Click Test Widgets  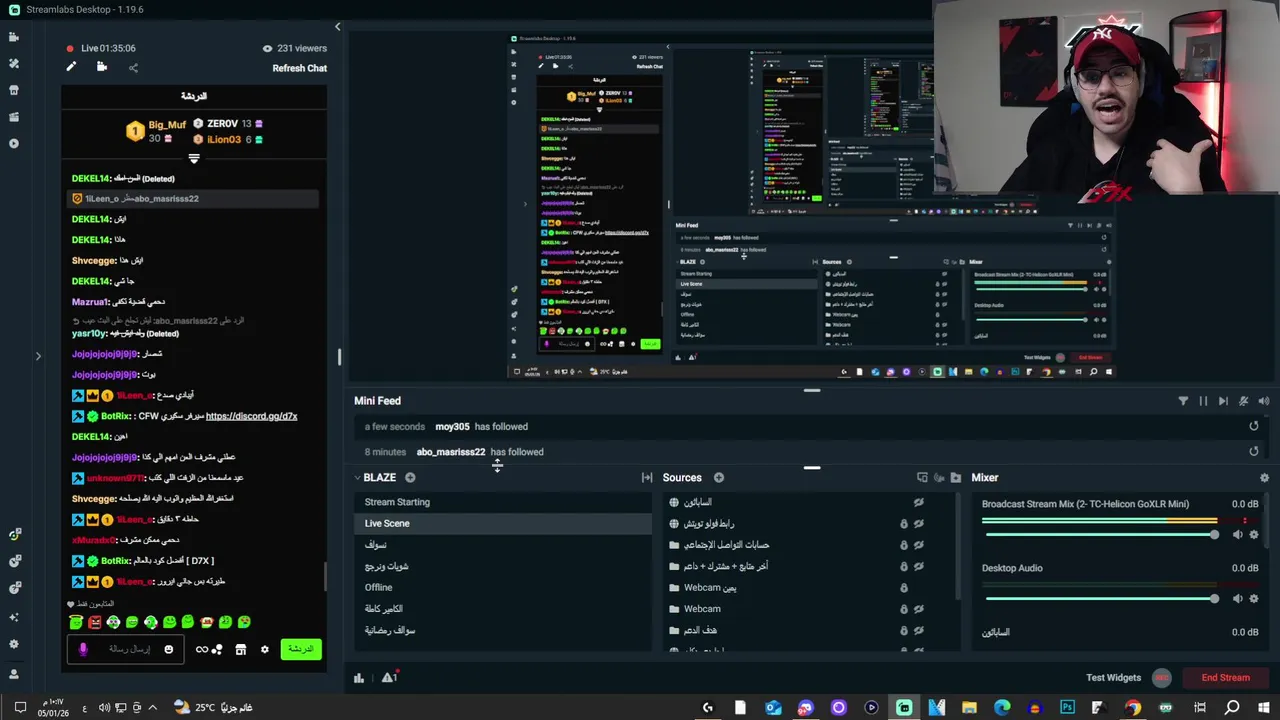1113,678
